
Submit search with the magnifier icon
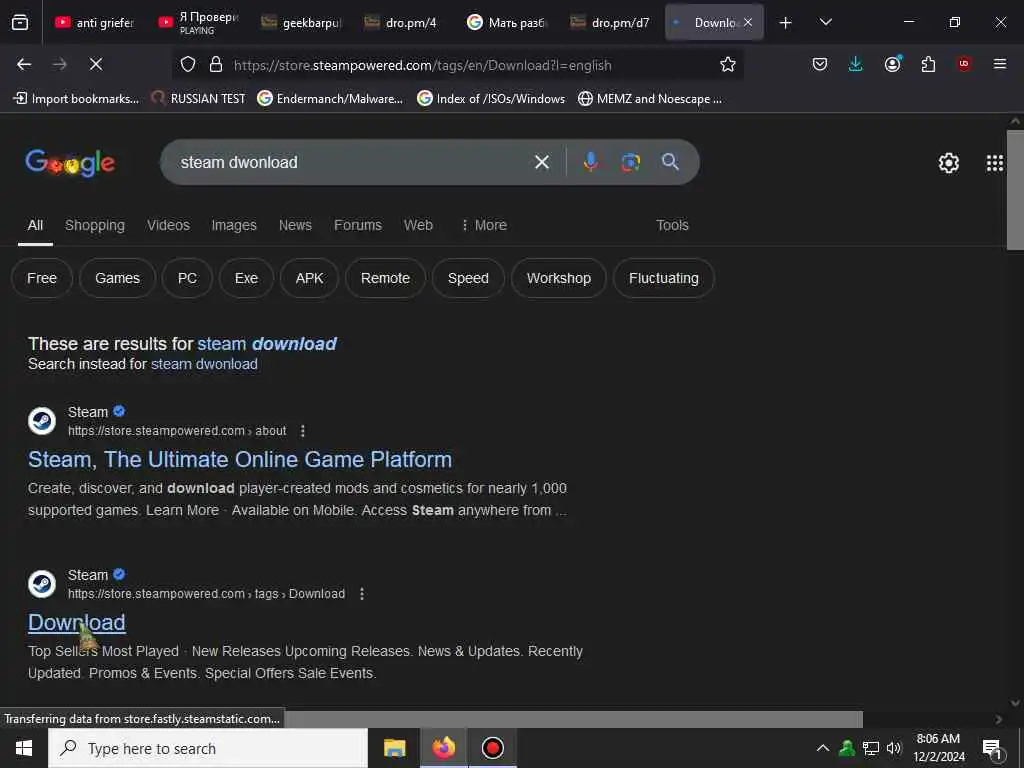670,162
